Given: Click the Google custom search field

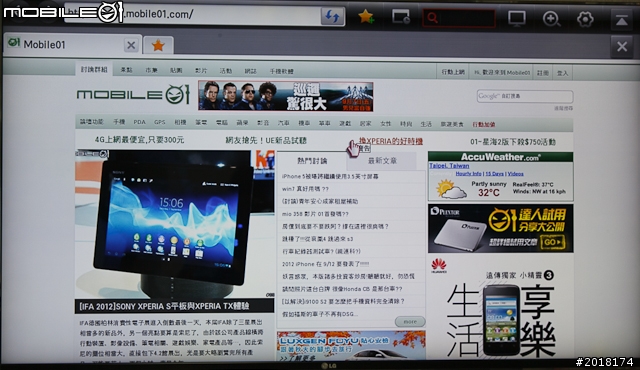Looking at the screenshot, I should [524, 96].
